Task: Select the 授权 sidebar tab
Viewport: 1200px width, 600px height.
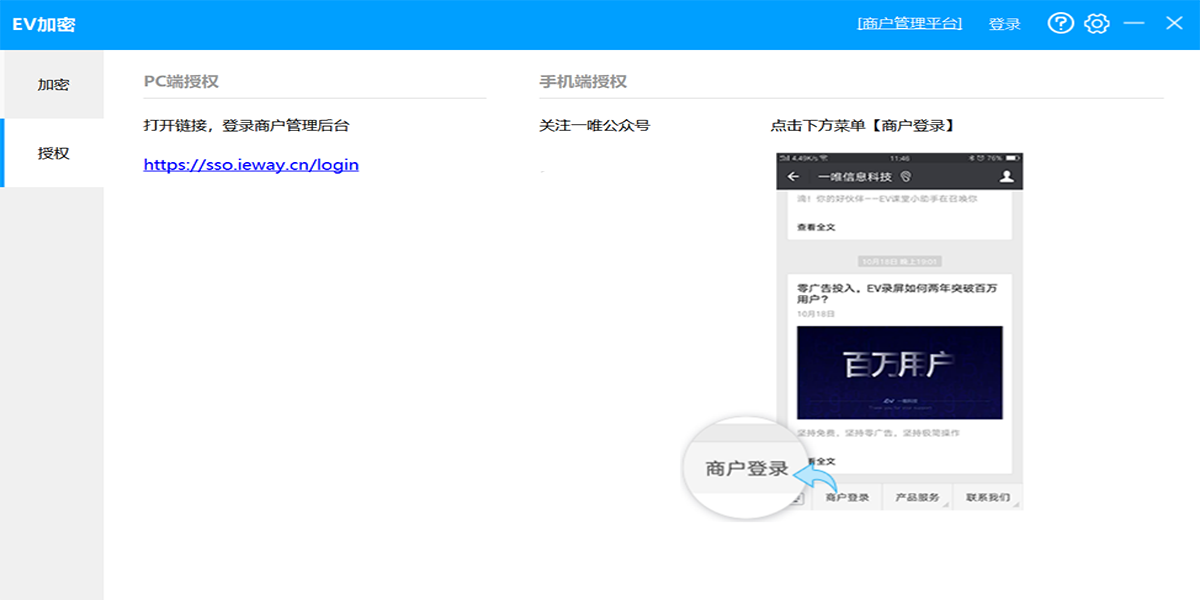Action: click(52, 153)
